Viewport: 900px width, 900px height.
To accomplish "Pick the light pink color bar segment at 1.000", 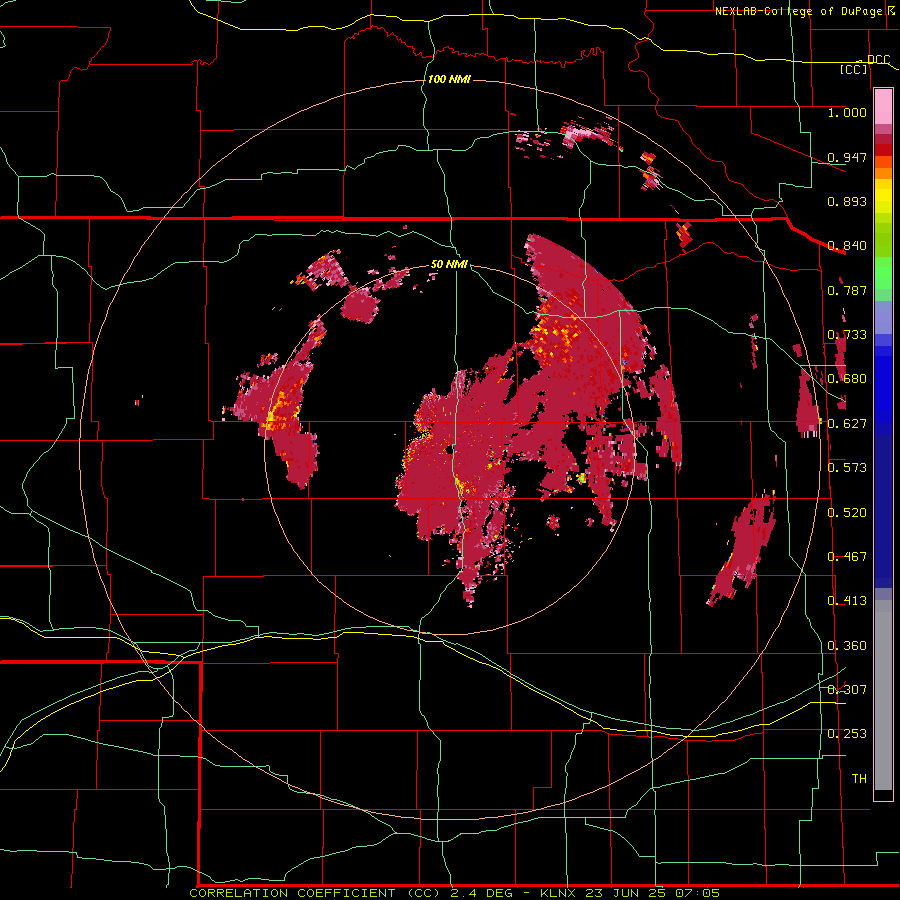I will coord(883,107).
